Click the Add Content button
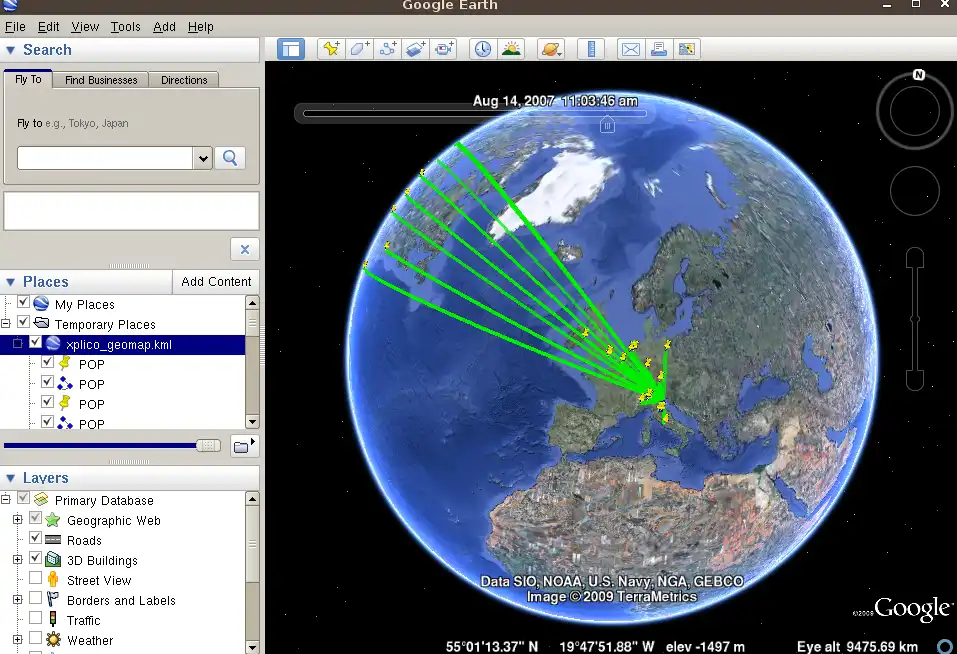957x654 pixels. click(x=216, y=282)
